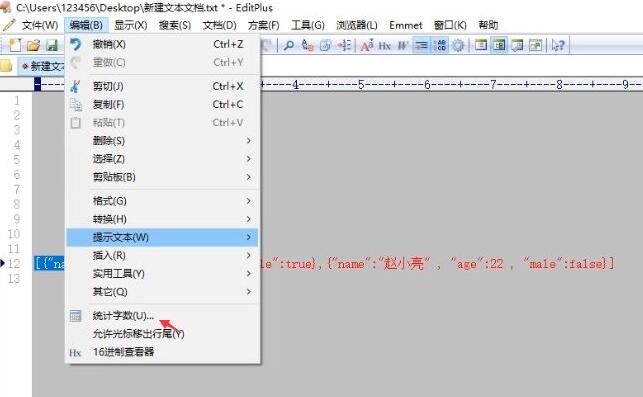Expand the 选择(Z) submenu
The width and height of the screenshot is (643, 397).
click(163, 159)
